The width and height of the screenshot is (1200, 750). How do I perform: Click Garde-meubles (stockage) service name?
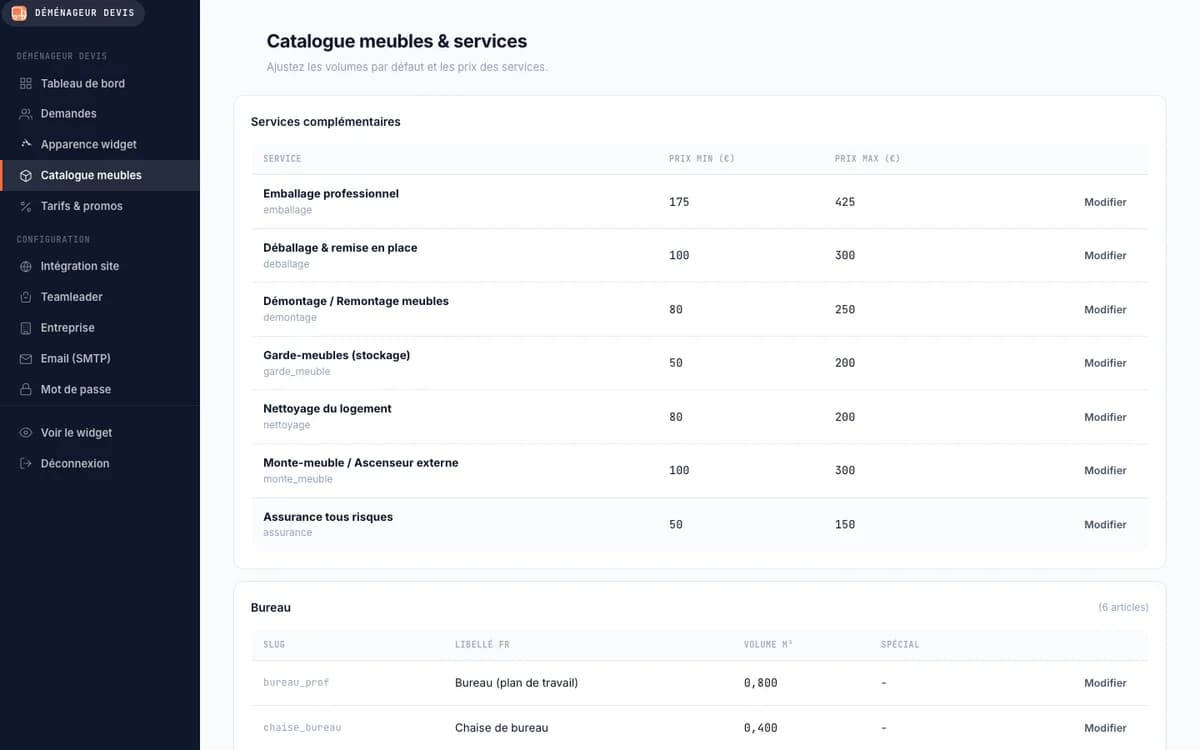(x=337, y=355)
